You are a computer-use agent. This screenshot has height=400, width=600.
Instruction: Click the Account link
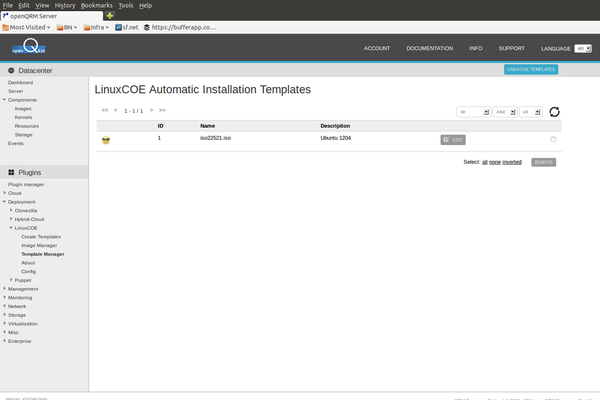click(x=377, y=48)
